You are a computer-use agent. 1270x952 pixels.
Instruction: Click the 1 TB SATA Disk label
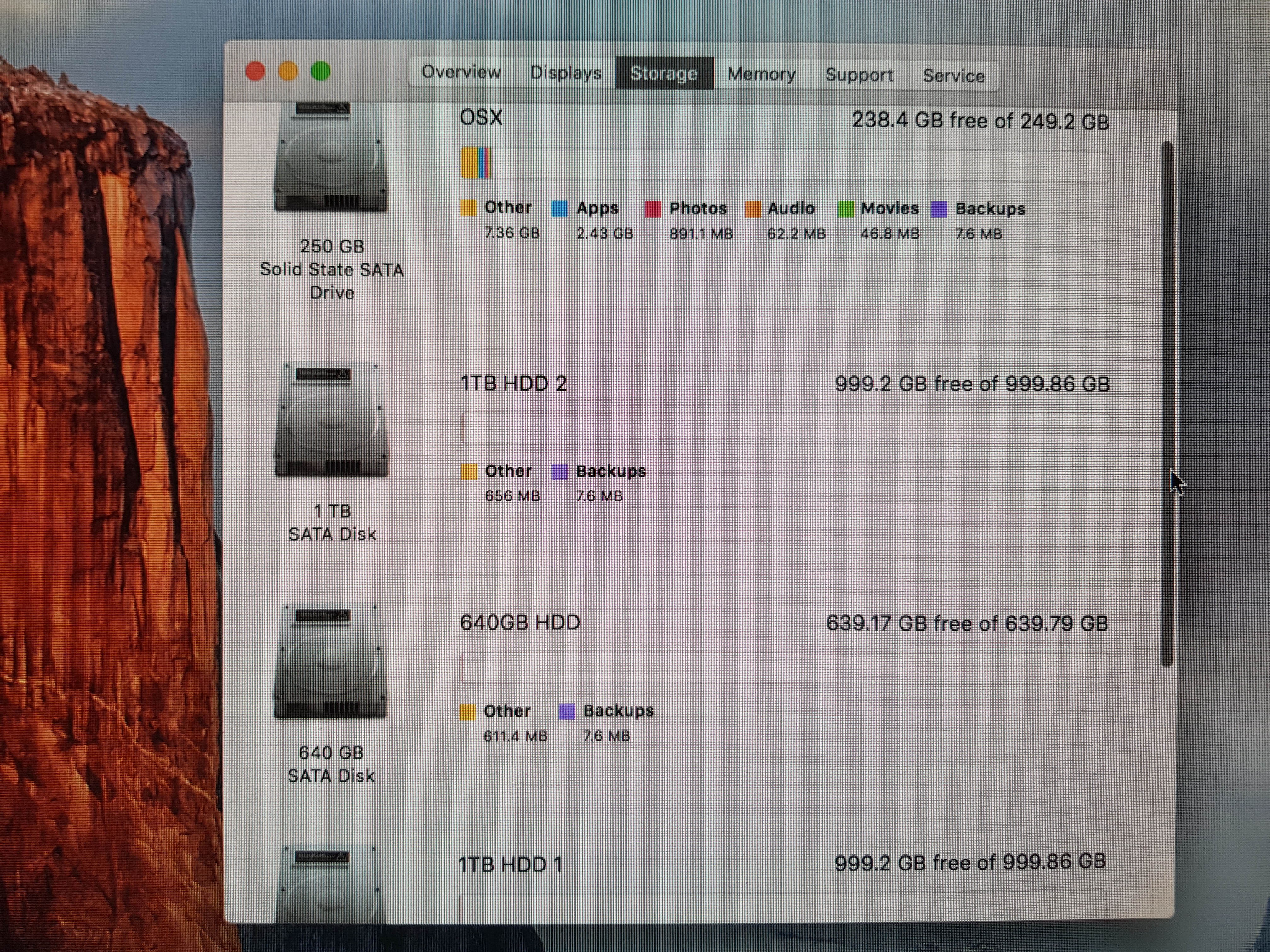[332, 523]
